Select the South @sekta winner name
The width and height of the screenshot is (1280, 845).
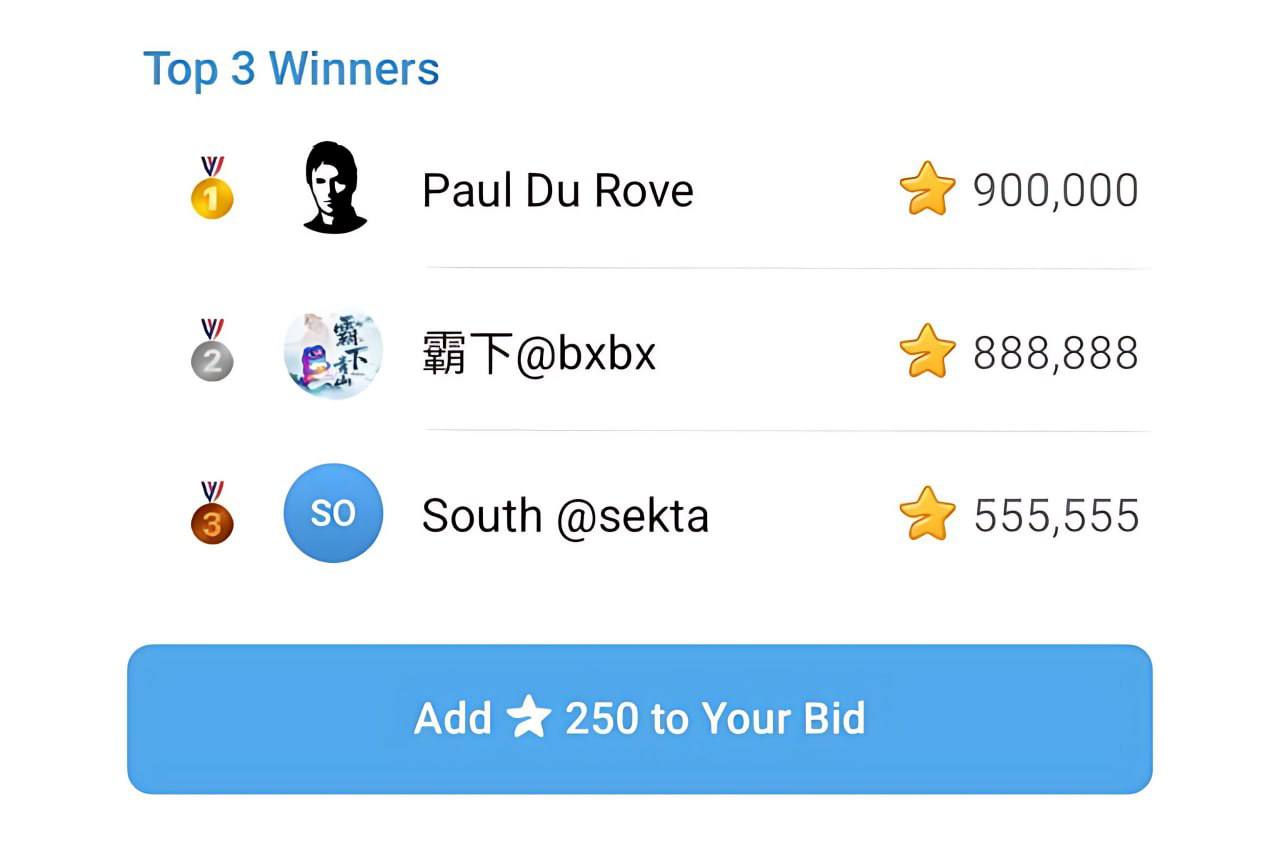565,516
